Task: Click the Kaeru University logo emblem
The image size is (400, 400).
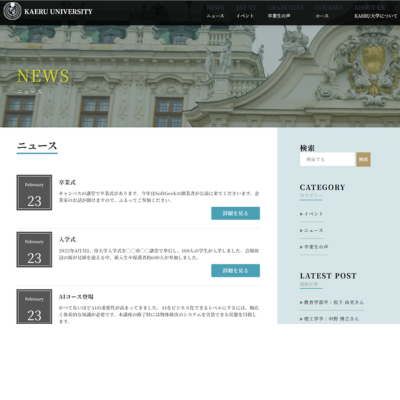Action: [x=12, y=11]
